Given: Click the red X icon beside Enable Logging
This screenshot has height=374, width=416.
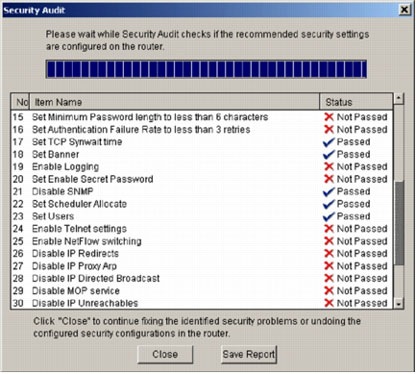Looking at the screenshot, I should tap(329, 166).
